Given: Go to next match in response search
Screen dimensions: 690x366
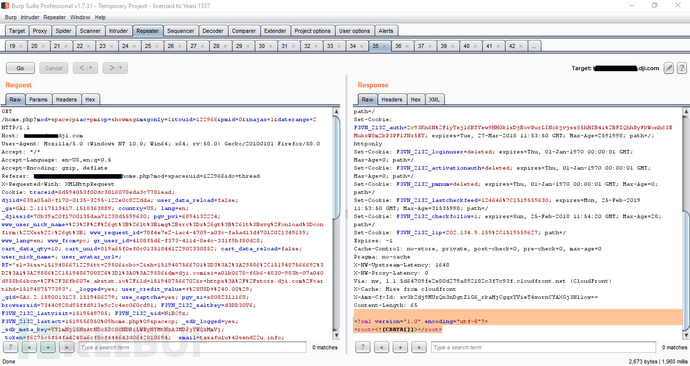Looking at the screenshot, I should pos(418,347).
